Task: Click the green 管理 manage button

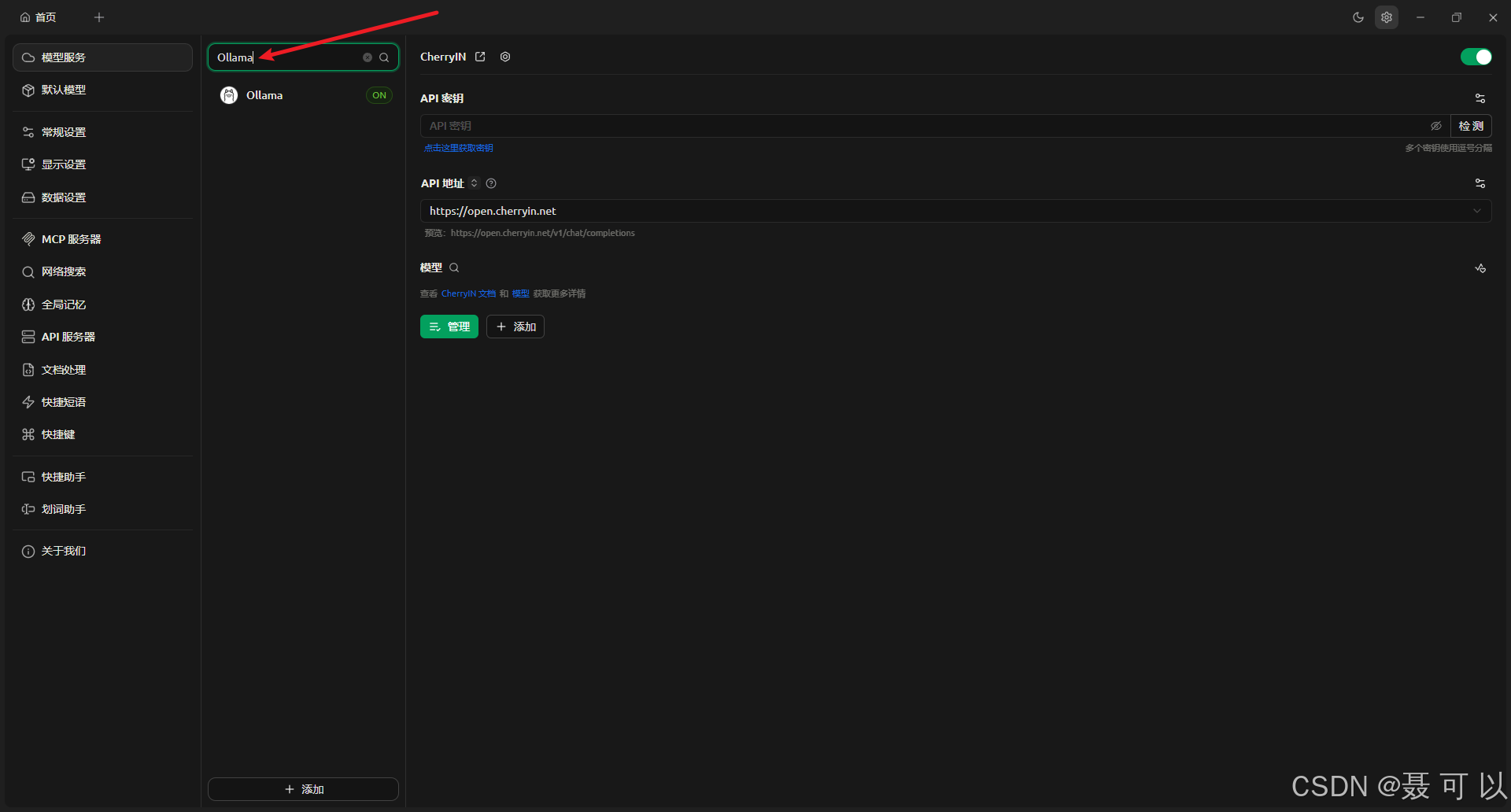Action: coord(449,327)
